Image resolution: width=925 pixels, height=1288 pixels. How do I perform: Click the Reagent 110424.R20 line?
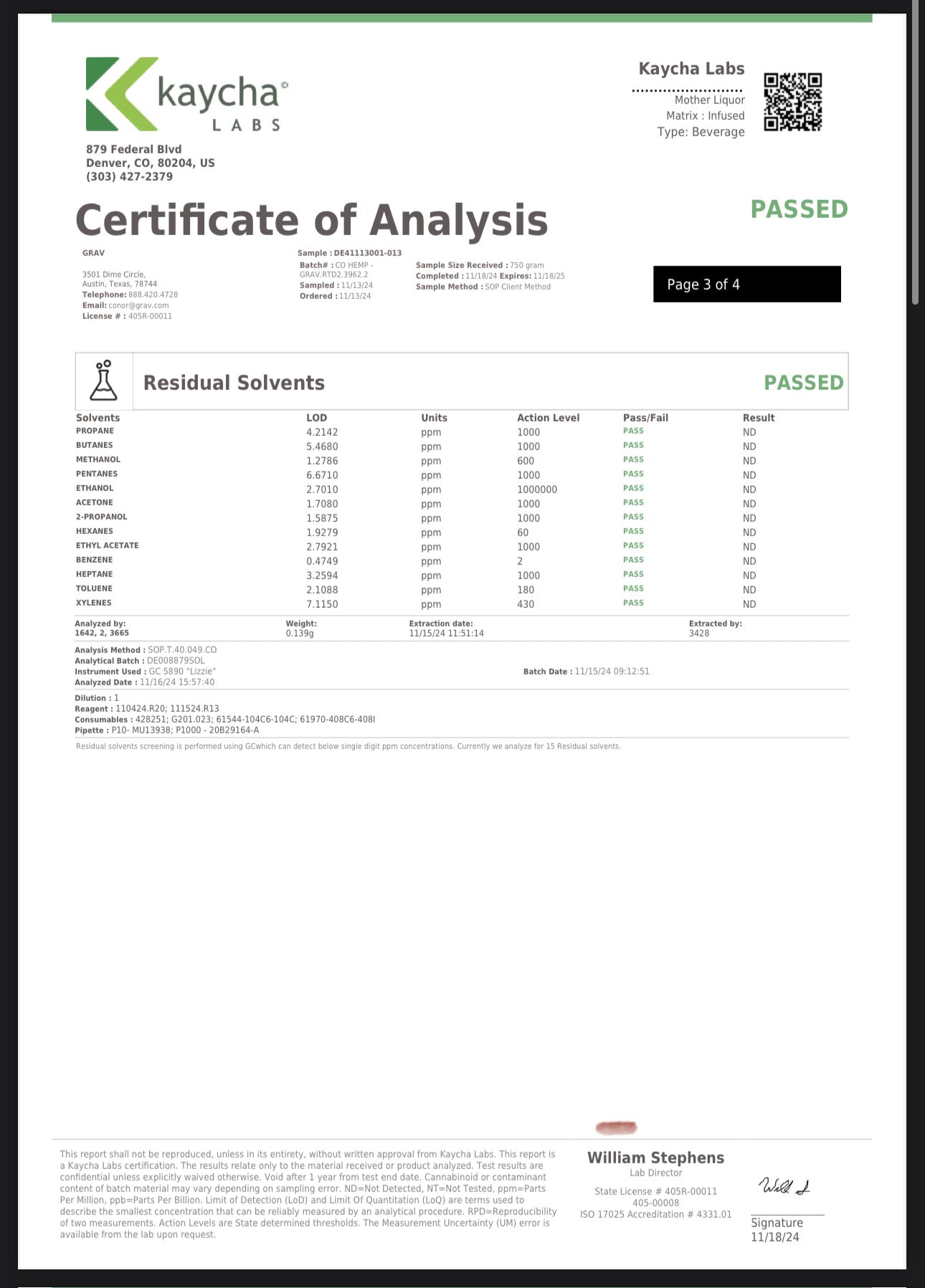(x=147, y=709)
